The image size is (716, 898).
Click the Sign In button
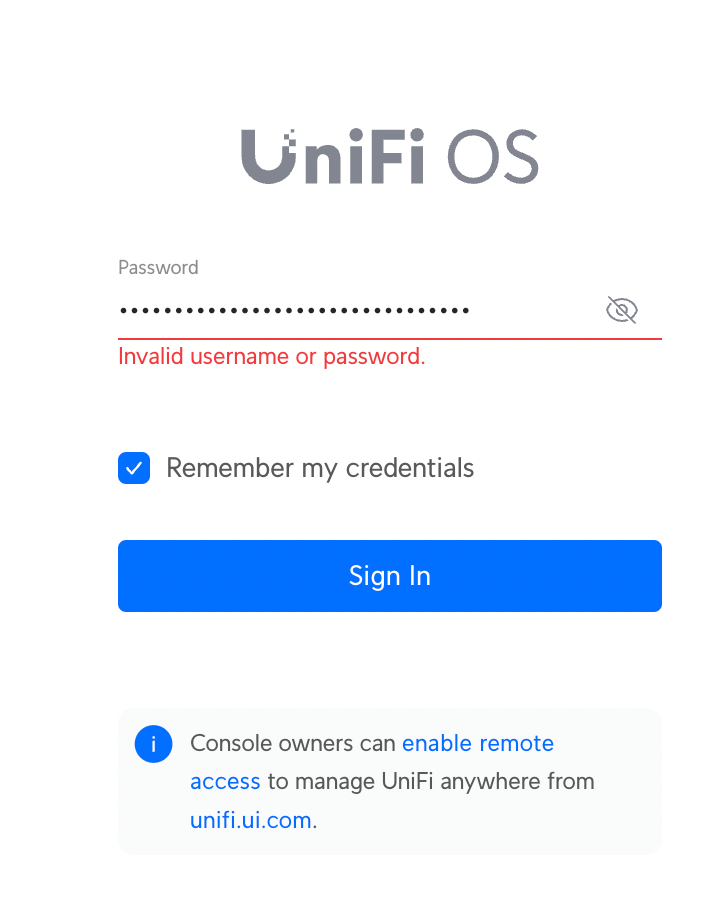[x=390, y=576]
